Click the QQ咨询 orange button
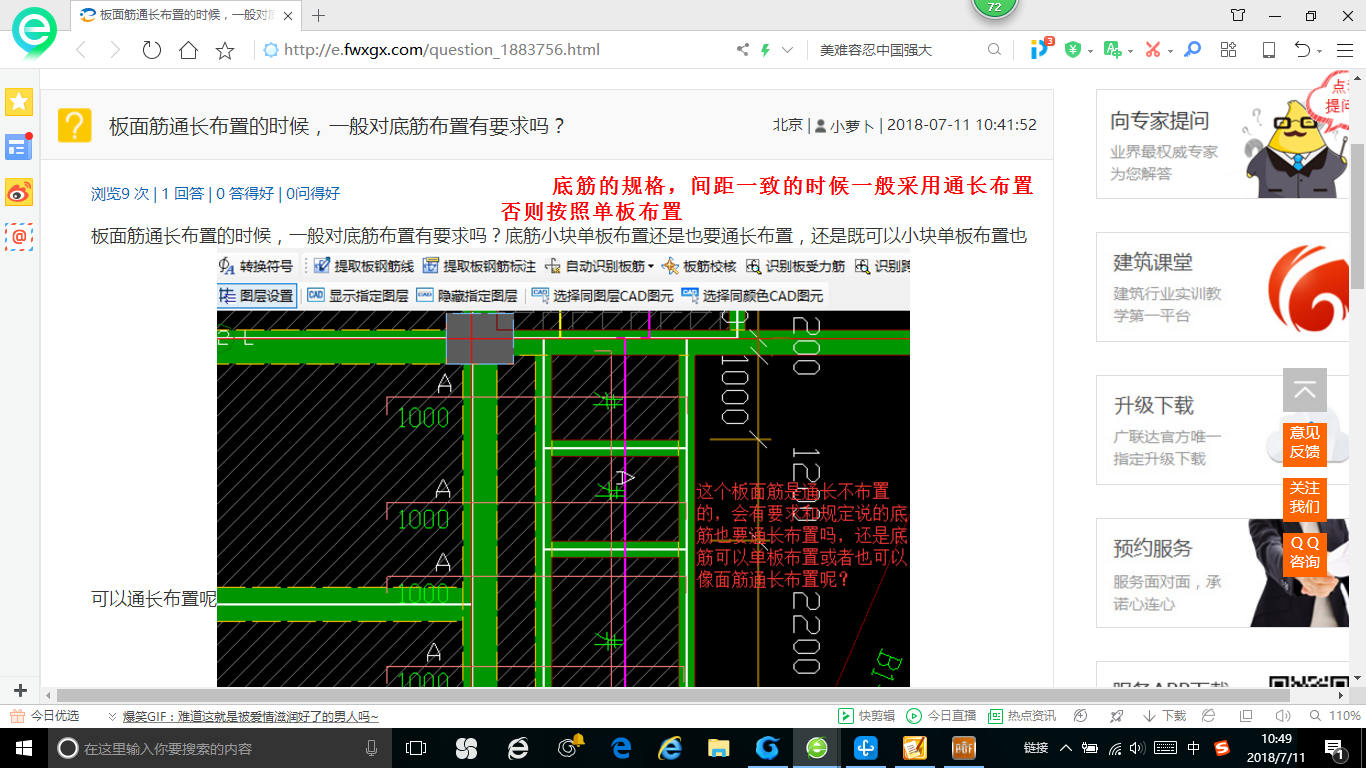The height and width of the screenshot is (768, 1366). (x=1305, y=552)
